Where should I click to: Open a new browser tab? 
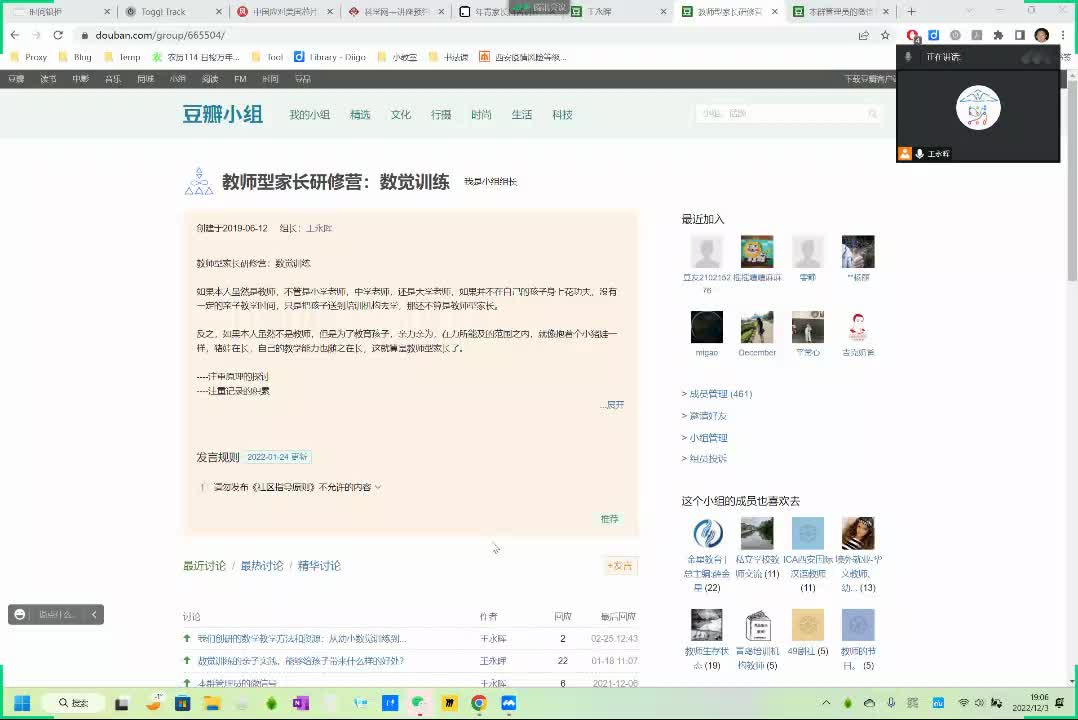click(x=912, y=12)
